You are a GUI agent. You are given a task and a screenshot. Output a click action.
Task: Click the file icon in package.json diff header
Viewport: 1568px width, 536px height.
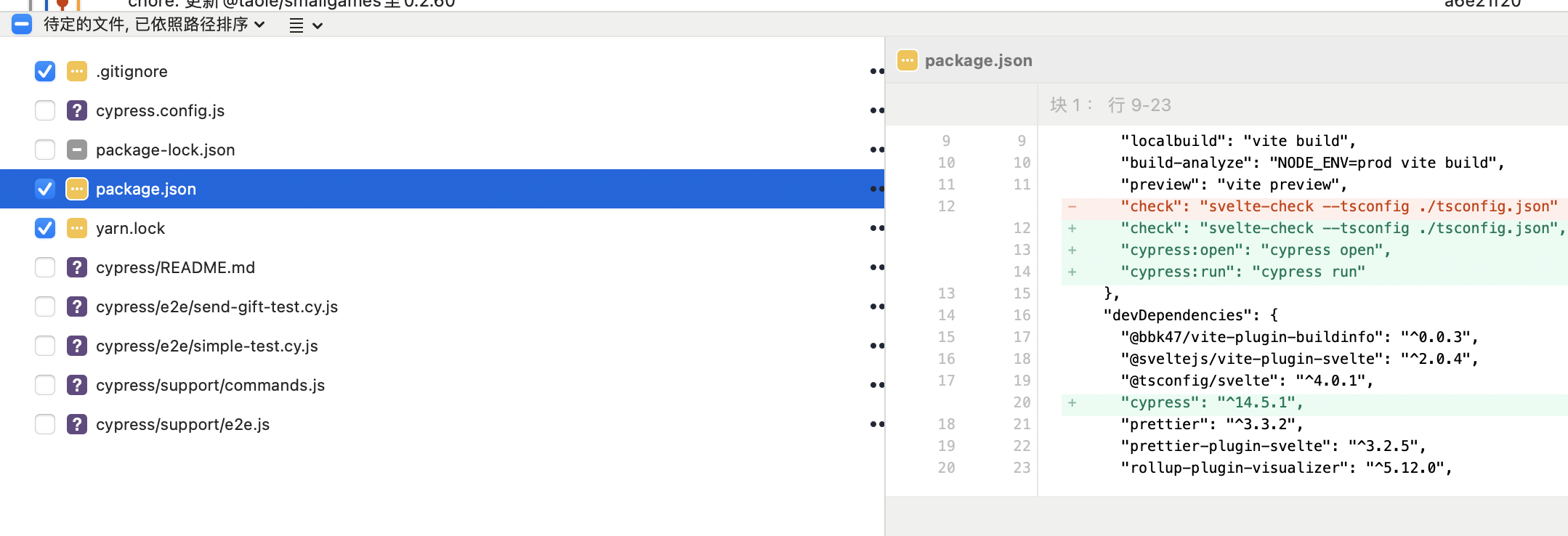click(x=907, y=60)
